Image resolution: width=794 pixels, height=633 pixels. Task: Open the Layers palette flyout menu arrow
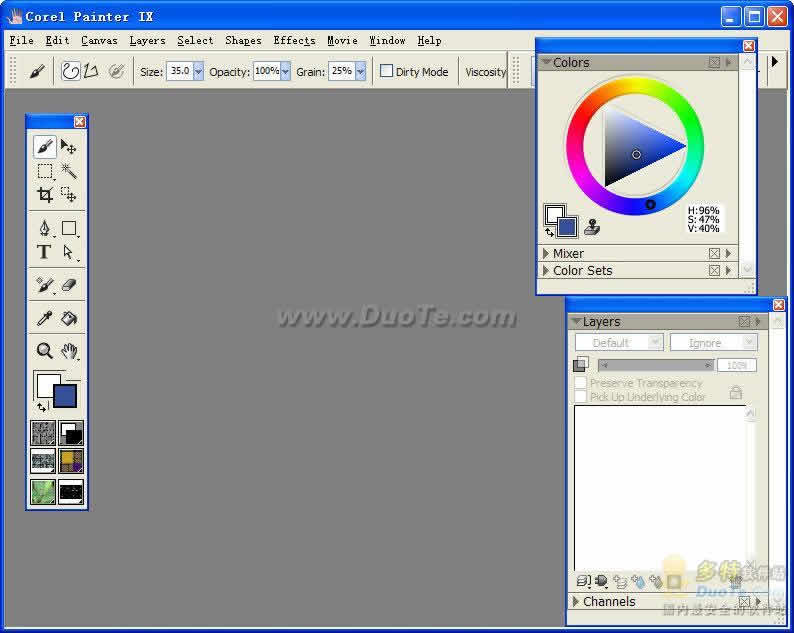(758, 322)
